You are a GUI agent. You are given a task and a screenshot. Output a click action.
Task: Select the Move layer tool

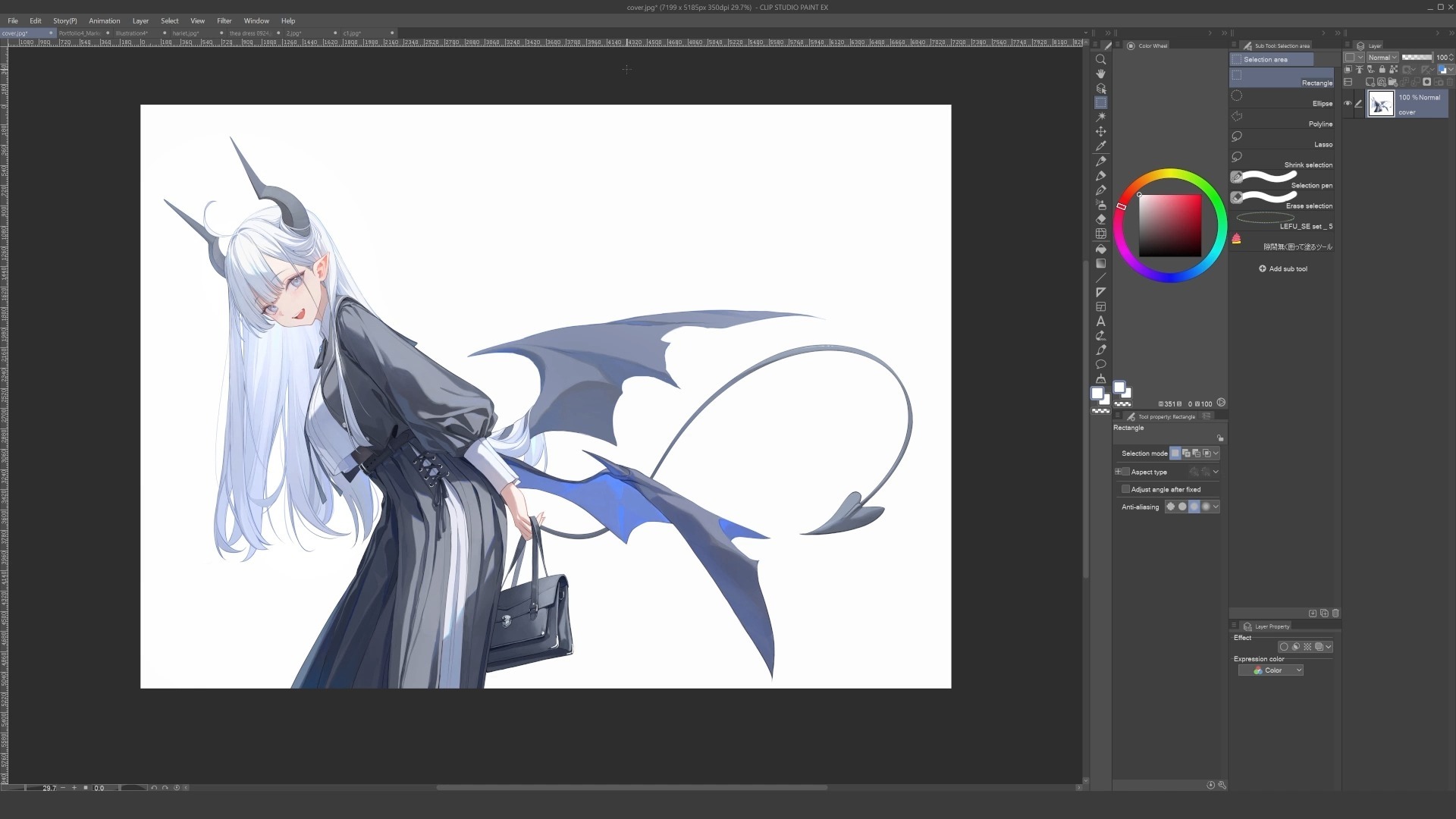(x=1100, y=131)
